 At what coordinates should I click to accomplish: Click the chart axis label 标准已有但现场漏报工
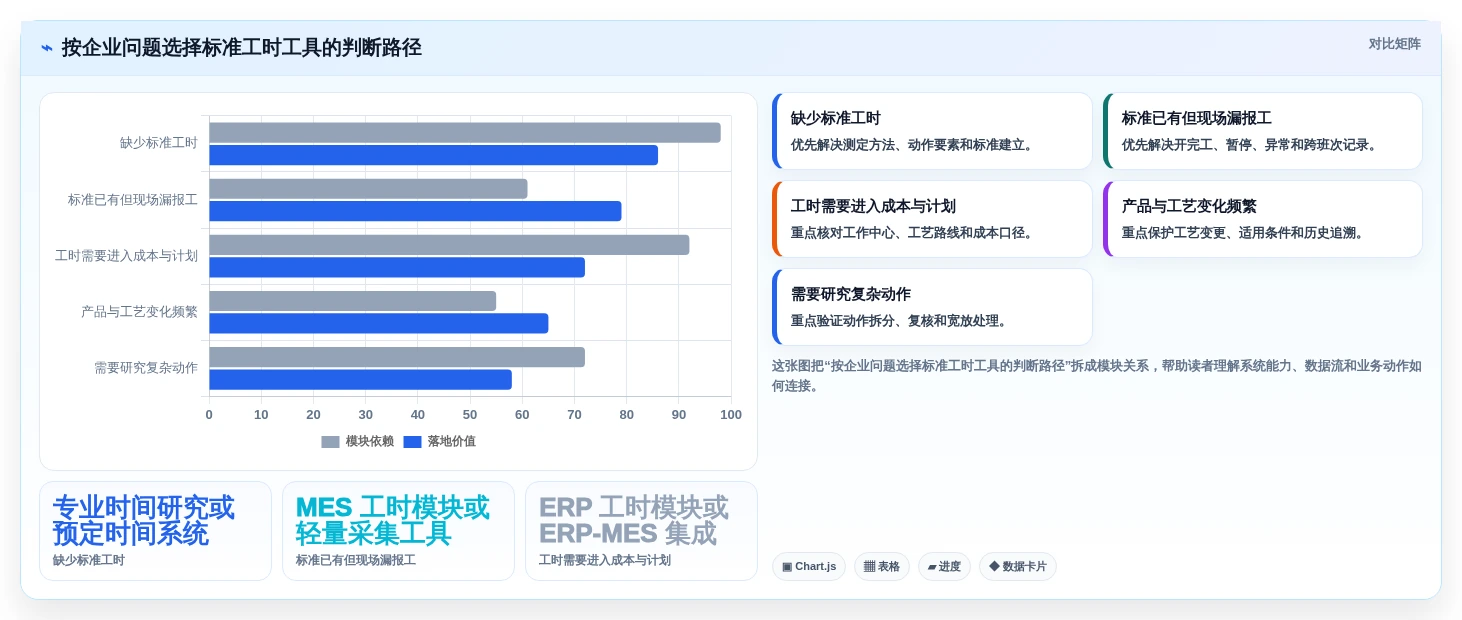point(133,200)
